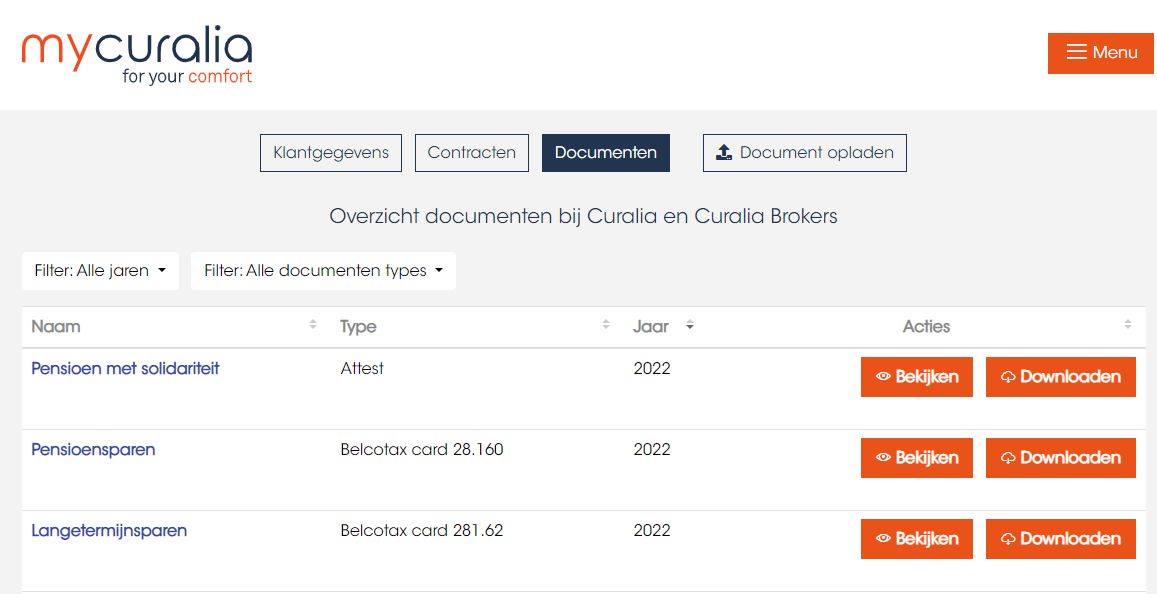The image size is (1157, 594).
Task: Download the Pensioen met solidariteit attest
Action: click(1060, 377)
